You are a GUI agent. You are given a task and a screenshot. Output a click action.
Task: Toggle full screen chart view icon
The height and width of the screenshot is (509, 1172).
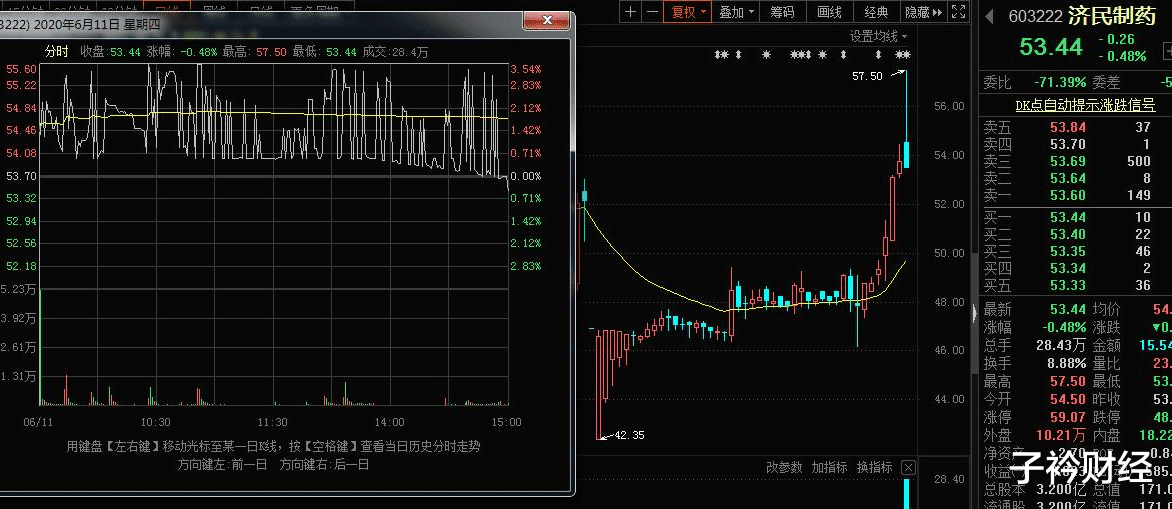(x=957, y=11)
